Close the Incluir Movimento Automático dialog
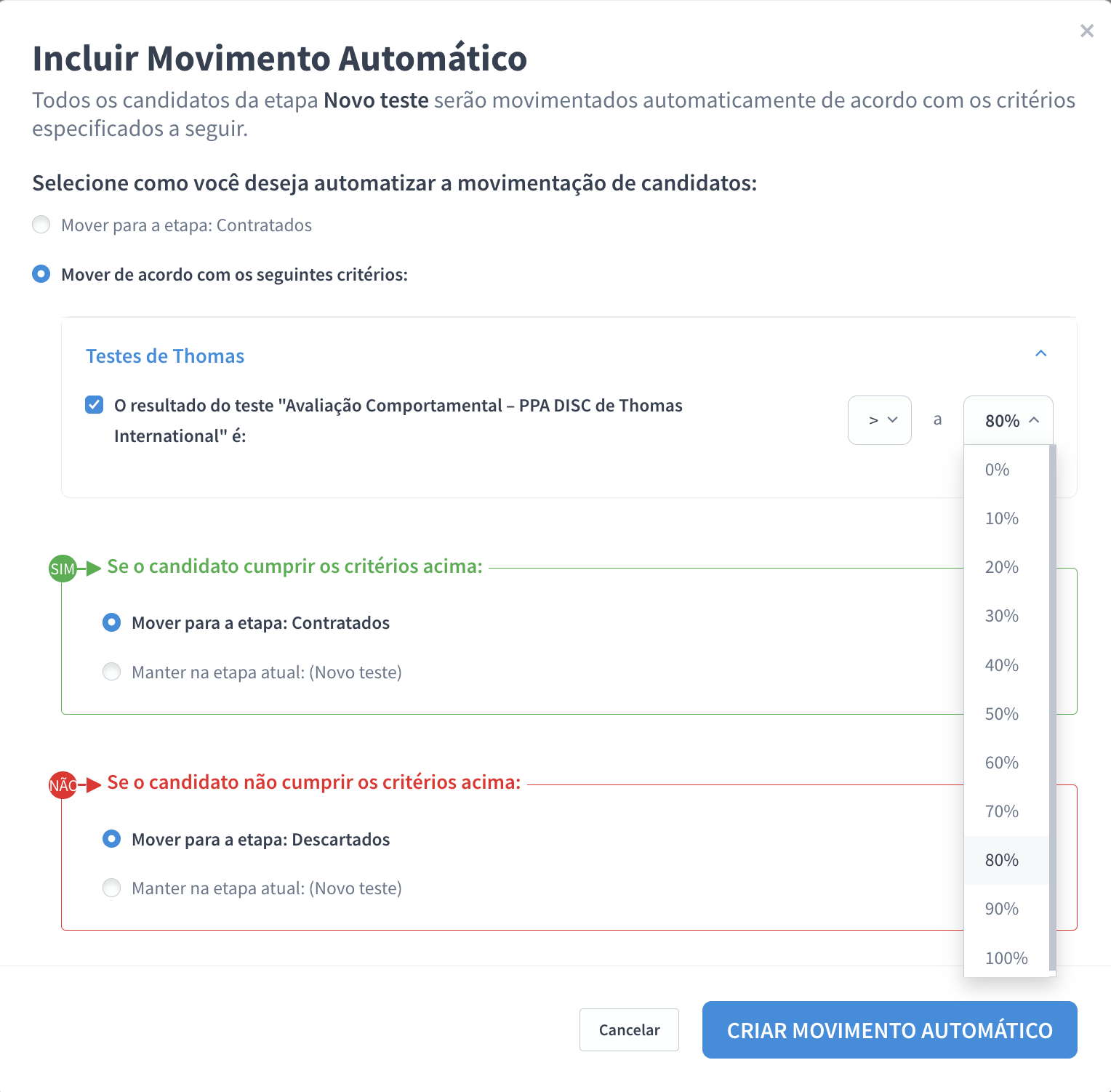 click(1086, 31)
